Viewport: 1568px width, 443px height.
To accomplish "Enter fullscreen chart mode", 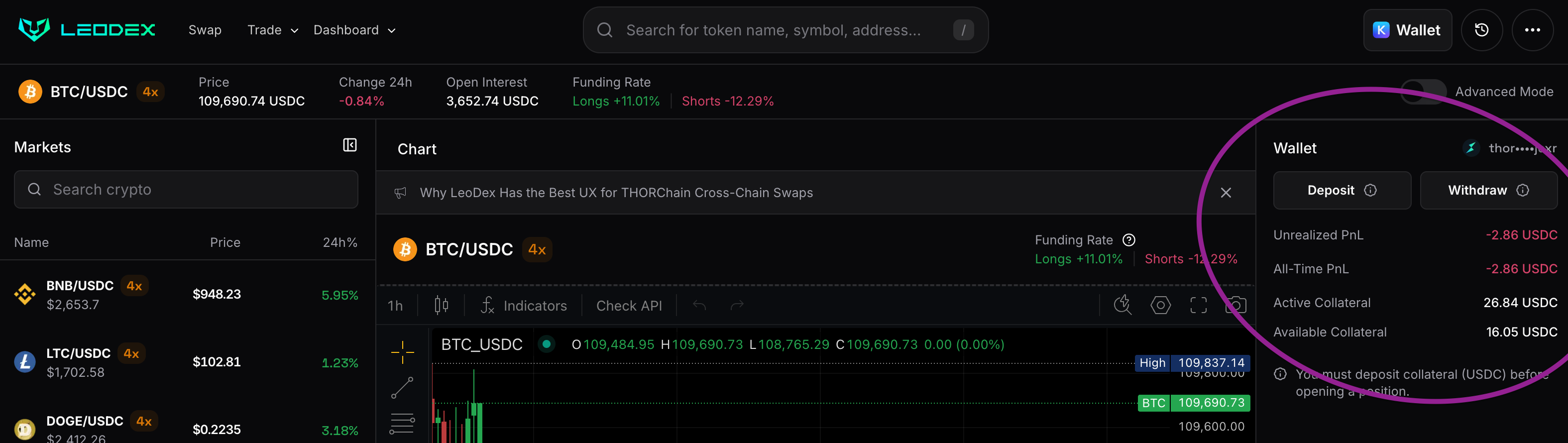I will pyautogui.click(x=1198, y=305).
